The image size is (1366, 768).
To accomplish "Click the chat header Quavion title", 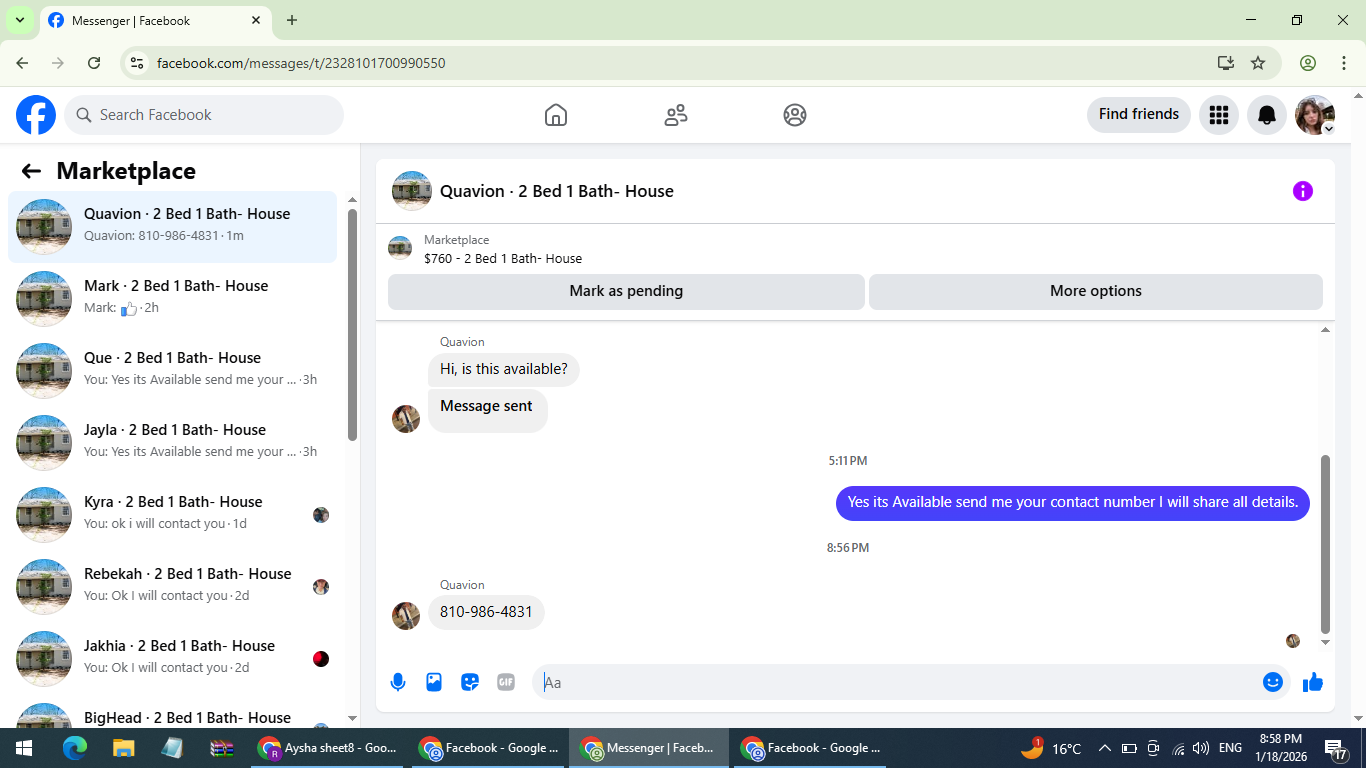I will click(557, 191).
